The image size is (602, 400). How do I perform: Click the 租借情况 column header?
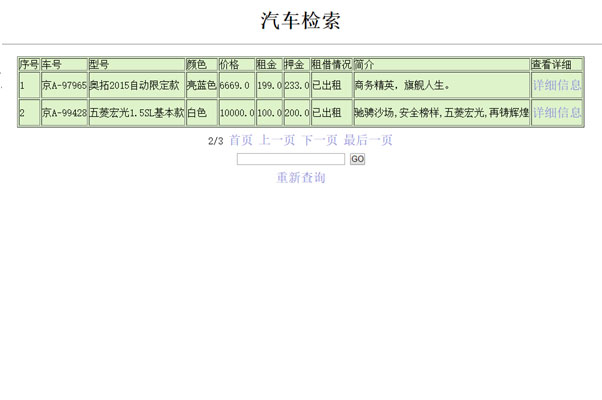(x=331, y=64)
